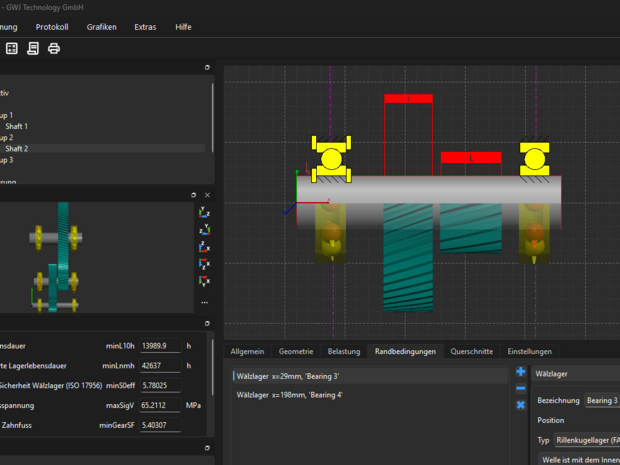The image size is (620, 465).
Task: Add a boundary condition with the plus icon
Action: 521,372
